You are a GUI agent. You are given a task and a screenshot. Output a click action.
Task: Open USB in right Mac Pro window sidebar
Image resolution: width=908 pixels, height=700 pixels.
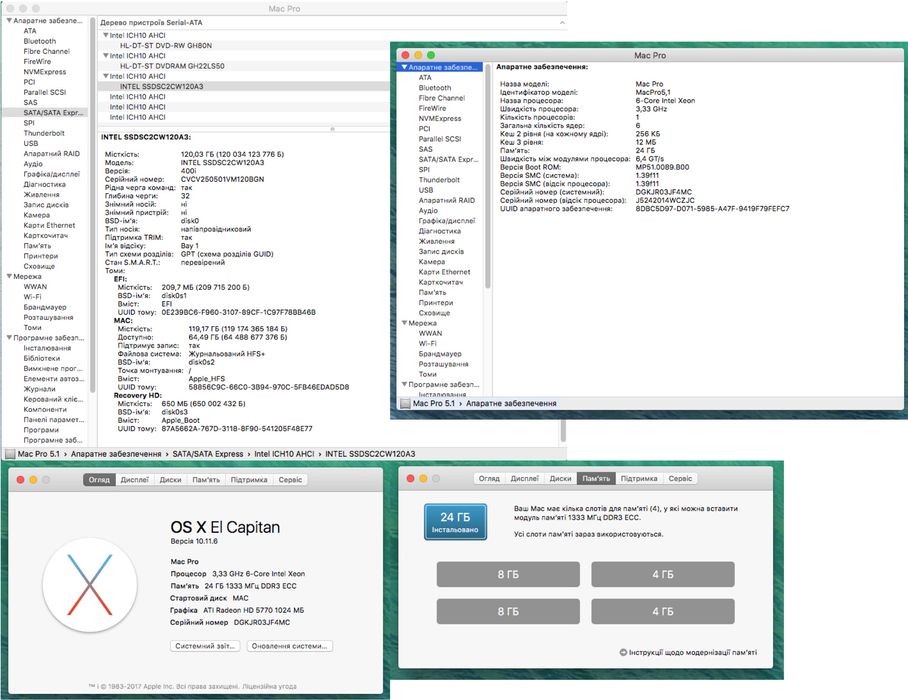(426, 190)
